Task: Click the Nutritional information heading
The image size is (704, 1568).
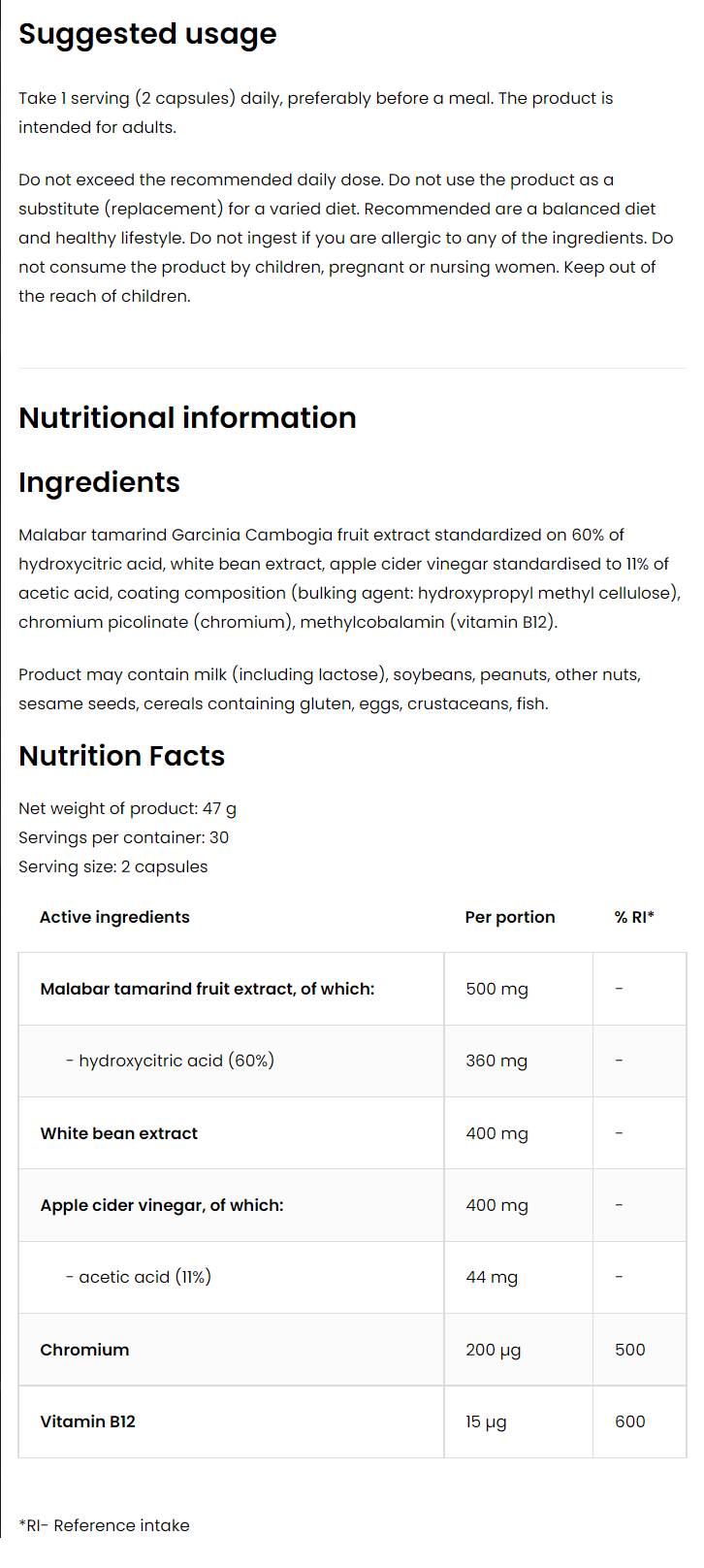Action: pos(187,418)
